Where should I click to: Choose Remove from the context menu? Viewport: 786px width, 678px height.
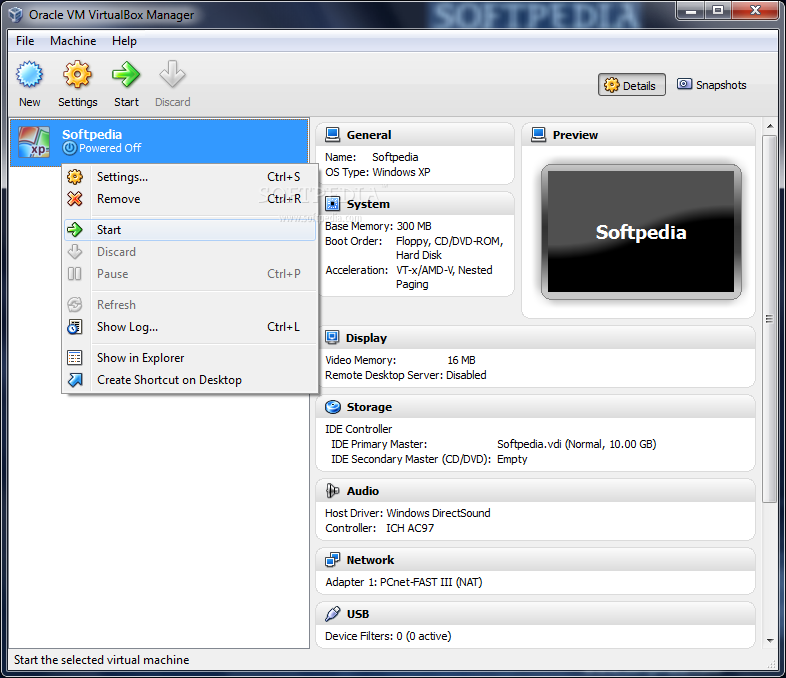118,199
